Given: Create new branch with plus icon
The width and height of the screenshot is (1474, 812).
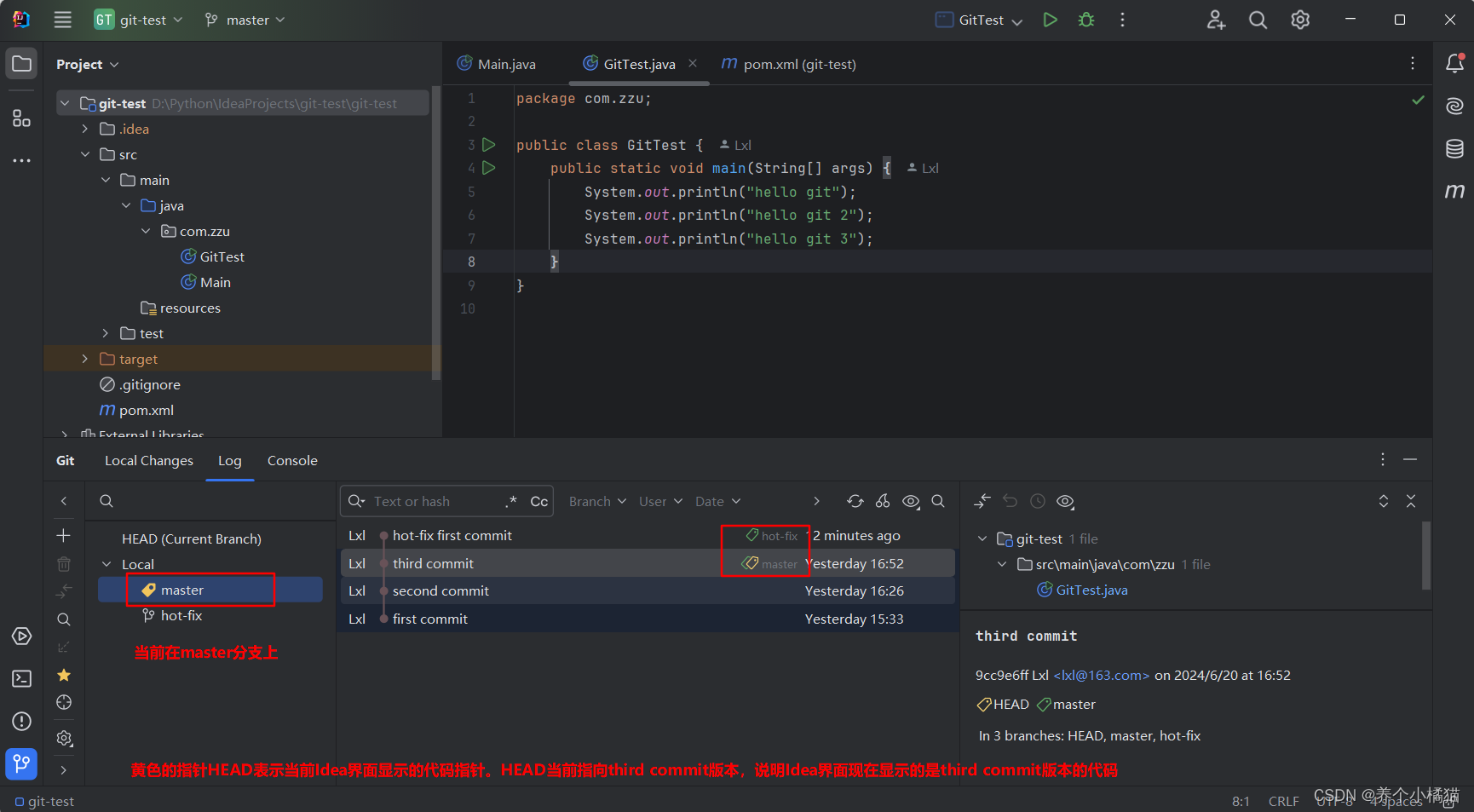Looking at the screenshot, I should click(x=64, y=535).
